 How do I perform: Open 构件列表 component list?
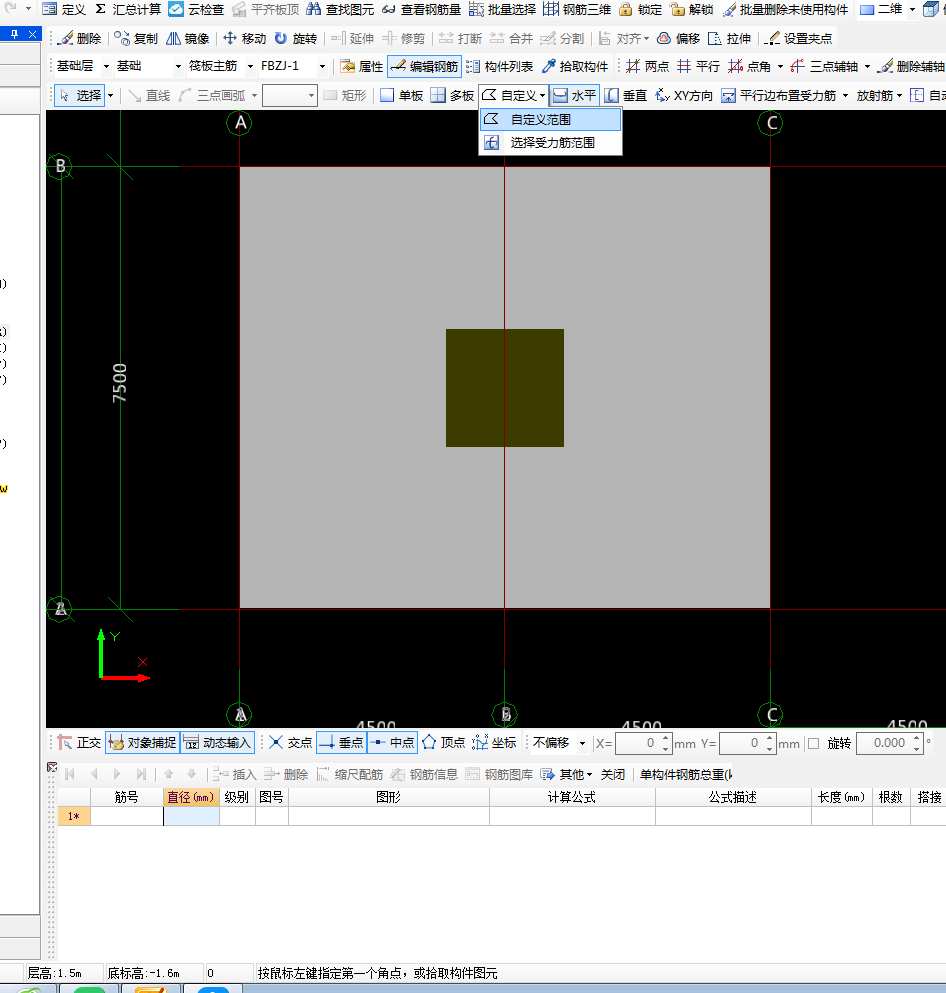tap(500, 66)
